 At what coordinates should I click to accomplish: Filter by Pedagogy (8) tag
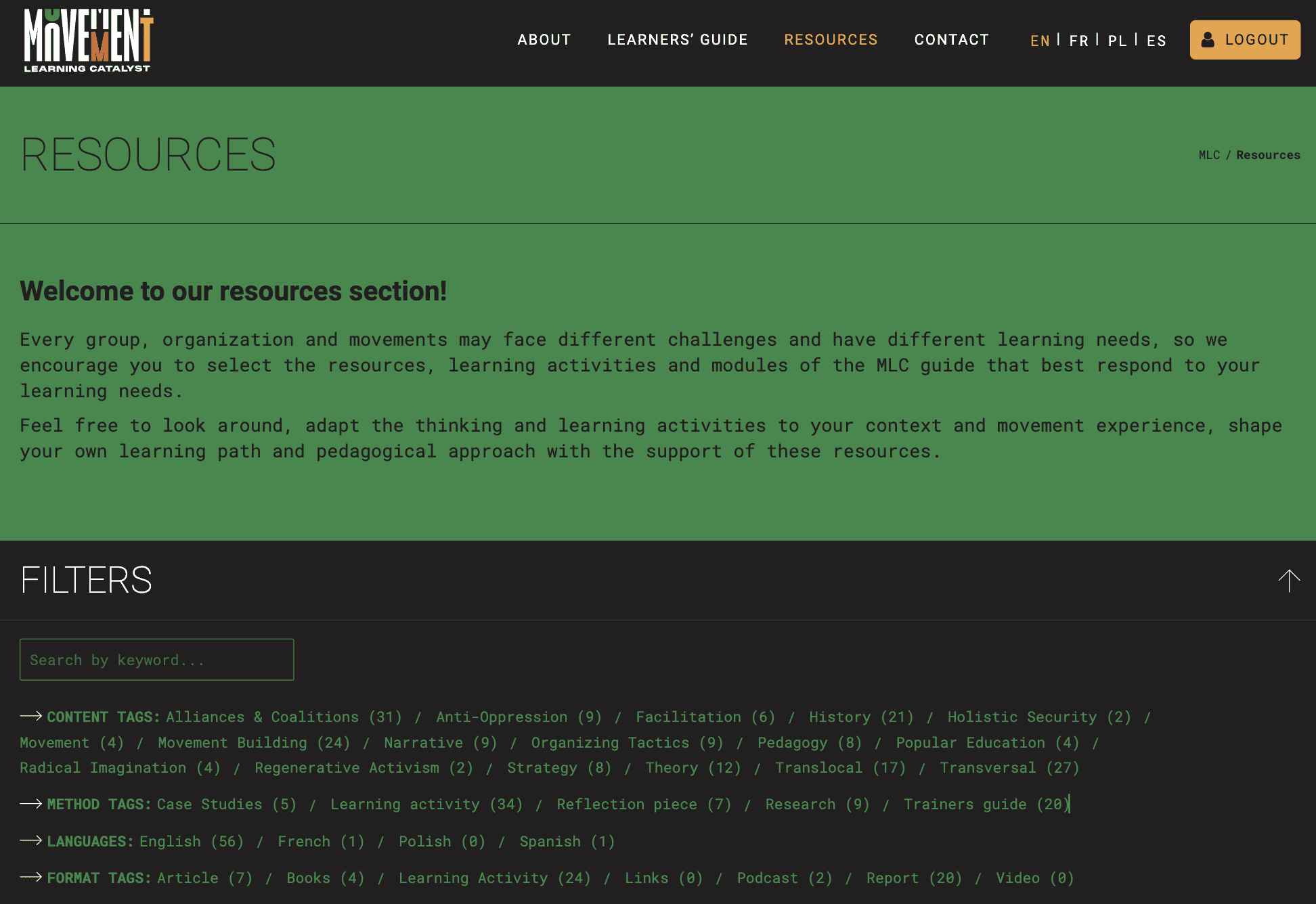pos(810,742)
